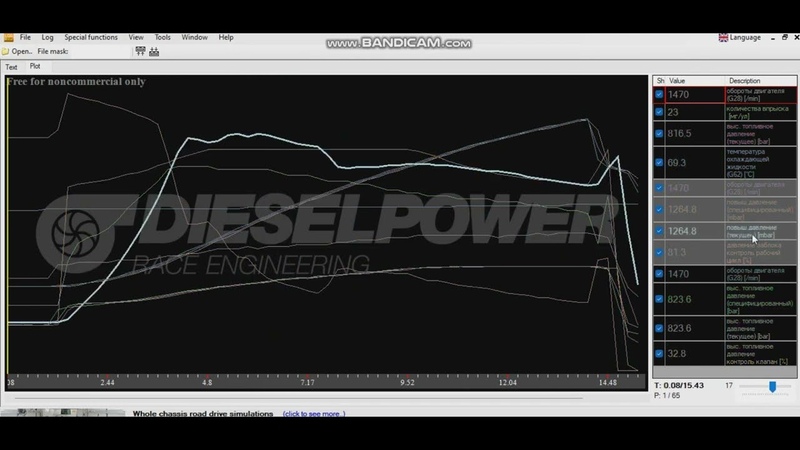Viewport: 800px width, 450px height.
Task: Click the time axis label 2.44
Action: [107, 383]
